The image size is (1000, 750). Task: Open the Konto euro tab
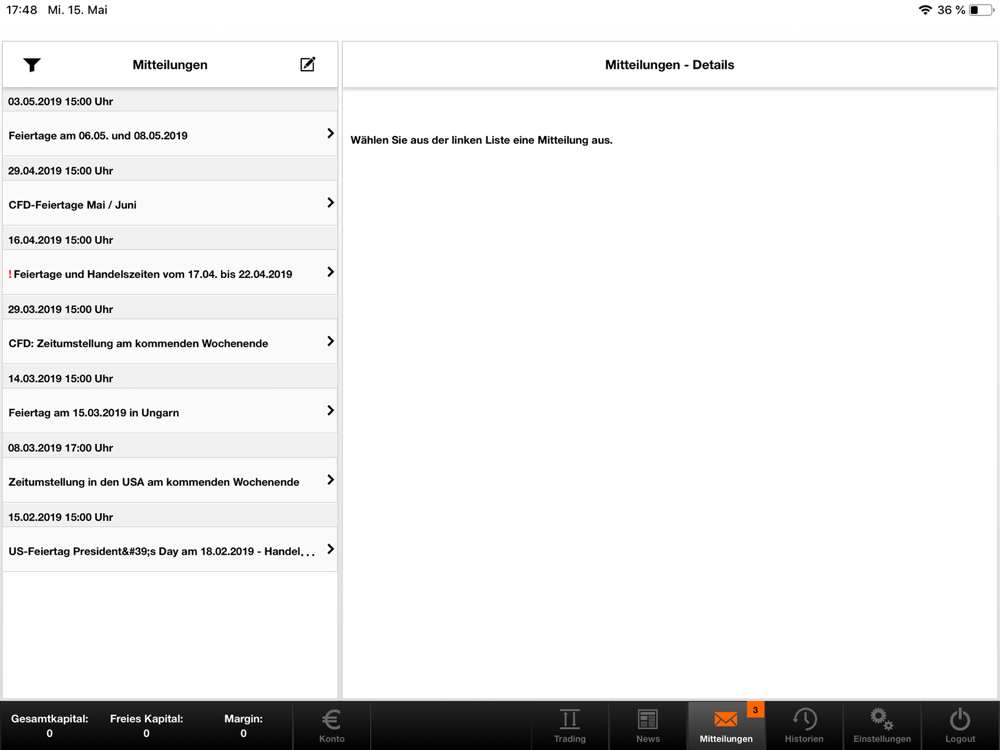point(332,726)
